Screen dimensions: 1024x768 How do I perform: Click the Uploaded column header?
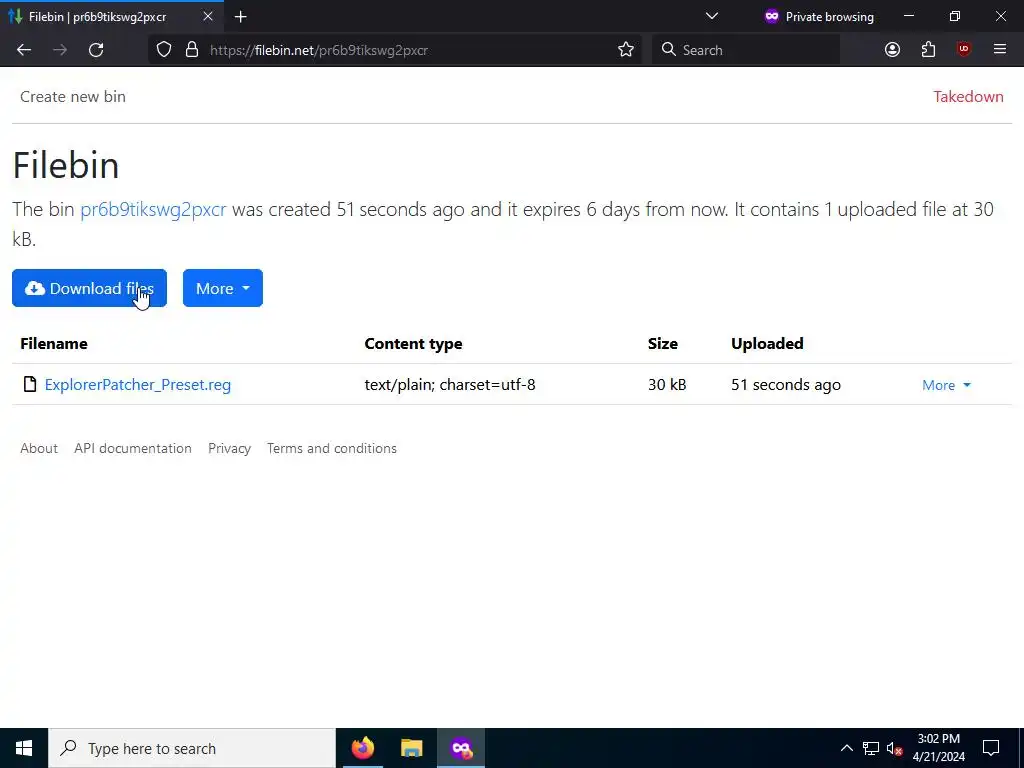coord(767,344)
